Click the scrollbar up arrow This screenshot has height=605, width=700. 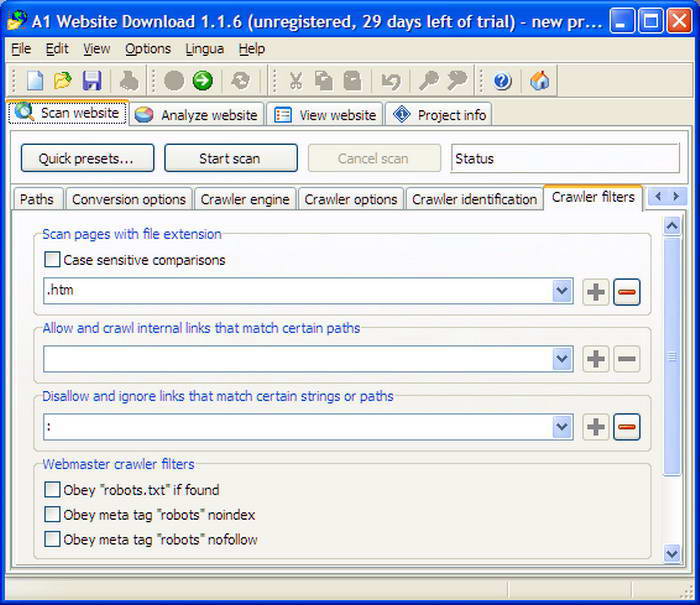click(672, 226)
